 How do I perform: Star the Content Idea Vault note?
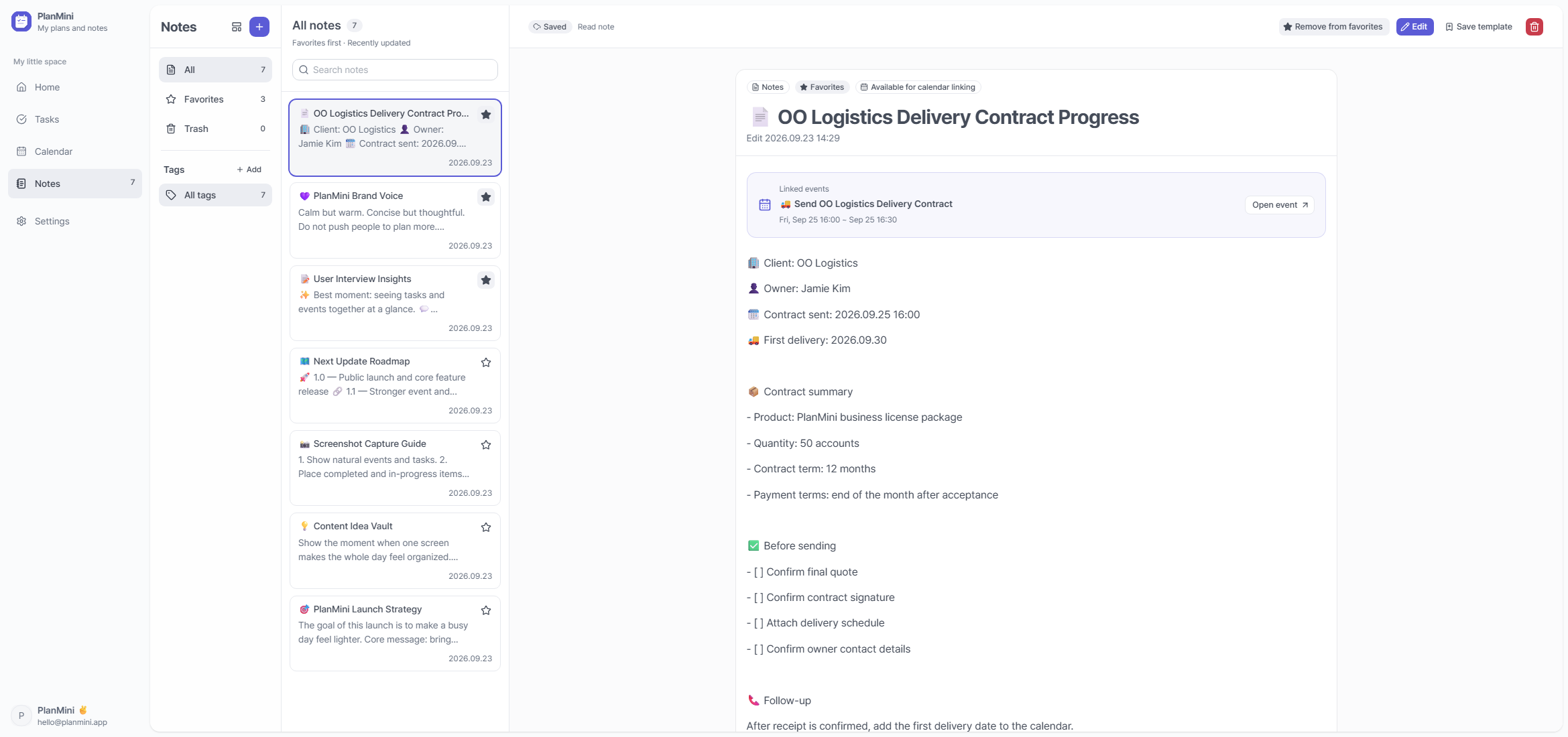[x=486, y=527]
